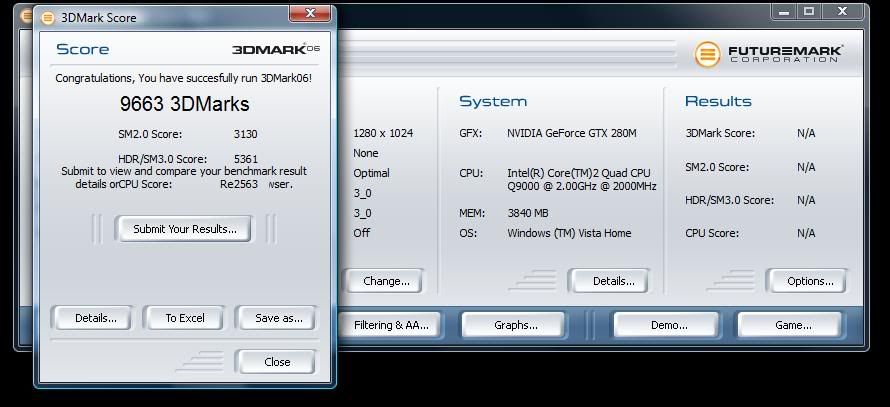Viewport: 890px width, 407px height.
Task: Maximize the main 3DMark06 window
Action: (809, 11)
